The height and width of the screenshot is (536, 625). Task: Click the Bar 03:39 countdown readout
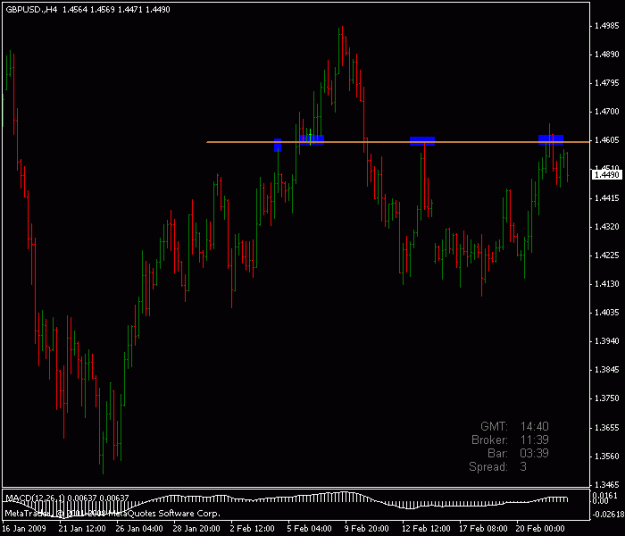pos(518,454)
